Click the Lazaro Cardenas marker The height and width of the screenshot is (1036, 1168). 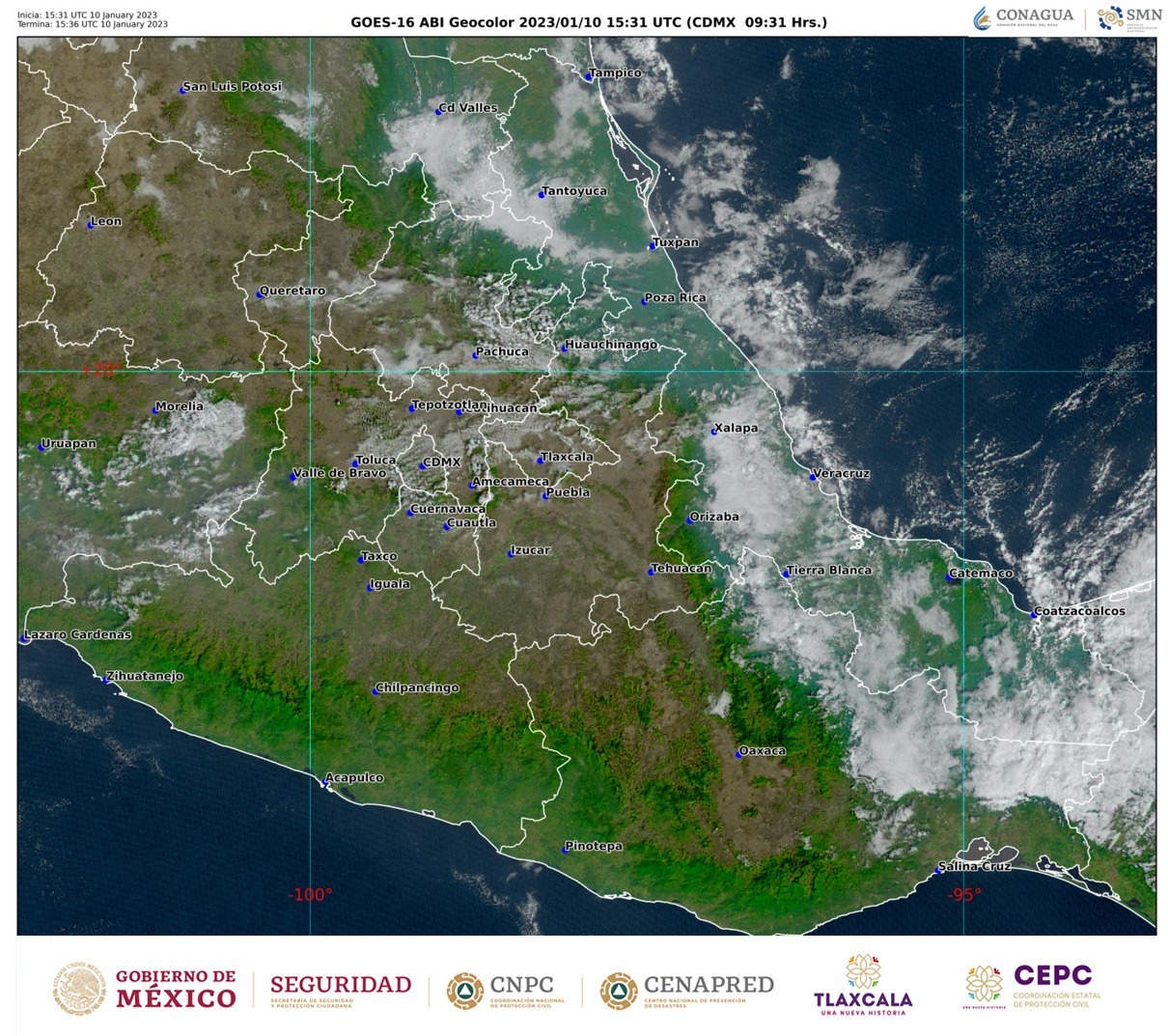coord(24,638)
